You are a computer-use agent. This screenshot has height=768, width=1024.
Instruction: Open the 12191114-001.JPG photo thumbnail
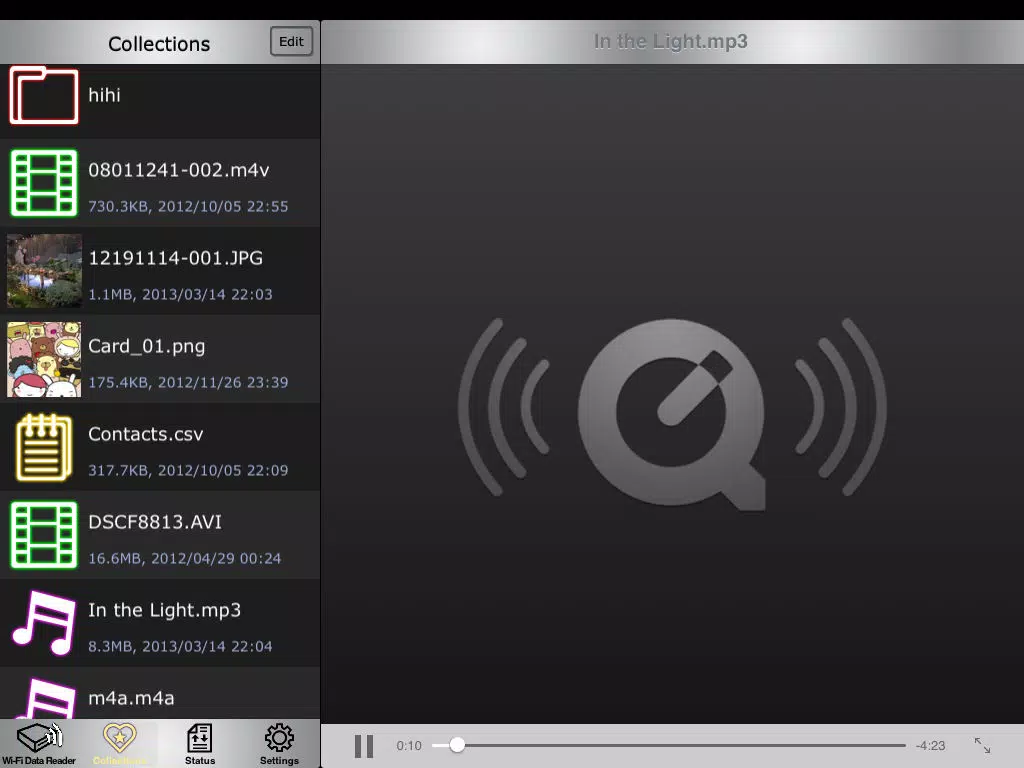pyautogui.click(x=44, y=270)
